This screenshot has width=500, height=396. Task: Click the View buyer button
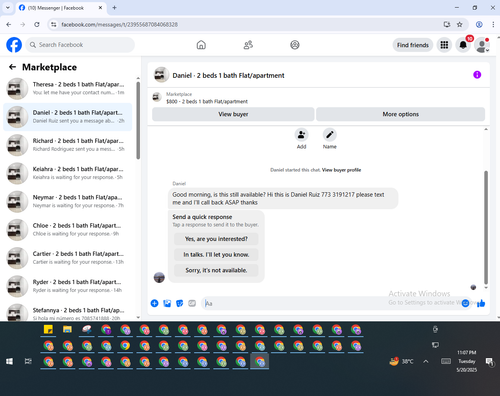point(233,114)
